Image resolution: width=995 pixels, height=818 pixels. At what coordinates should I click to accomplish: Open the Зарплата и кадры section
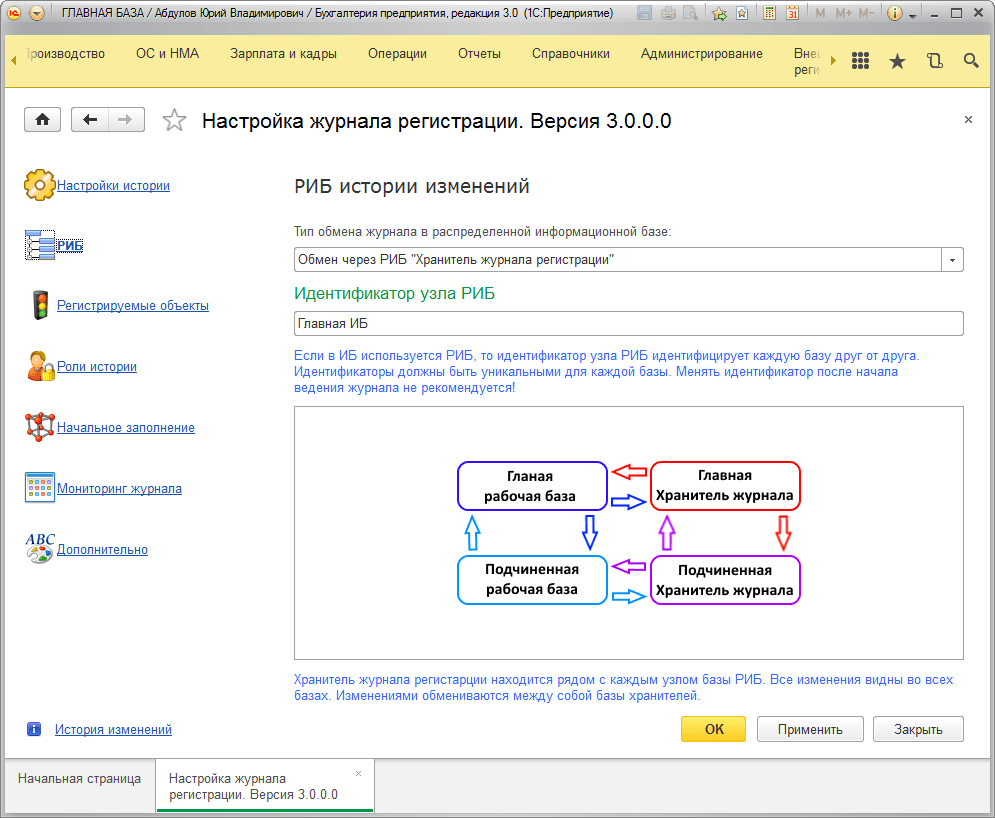(x=283, y=53)
